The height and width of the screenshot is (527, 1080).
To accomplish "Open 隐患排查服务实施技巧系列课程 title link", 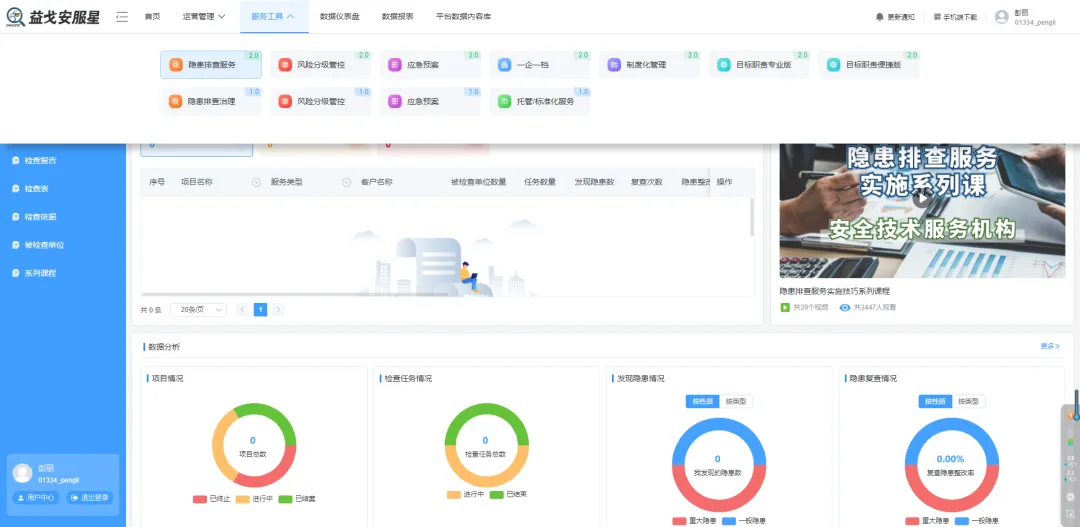I will (x=835, y=291).
